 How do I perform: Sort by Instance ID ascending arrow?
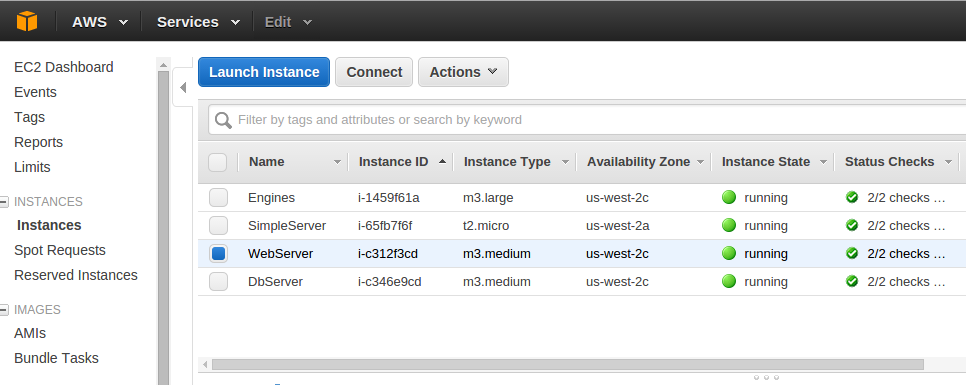click(x=442, y=161)
